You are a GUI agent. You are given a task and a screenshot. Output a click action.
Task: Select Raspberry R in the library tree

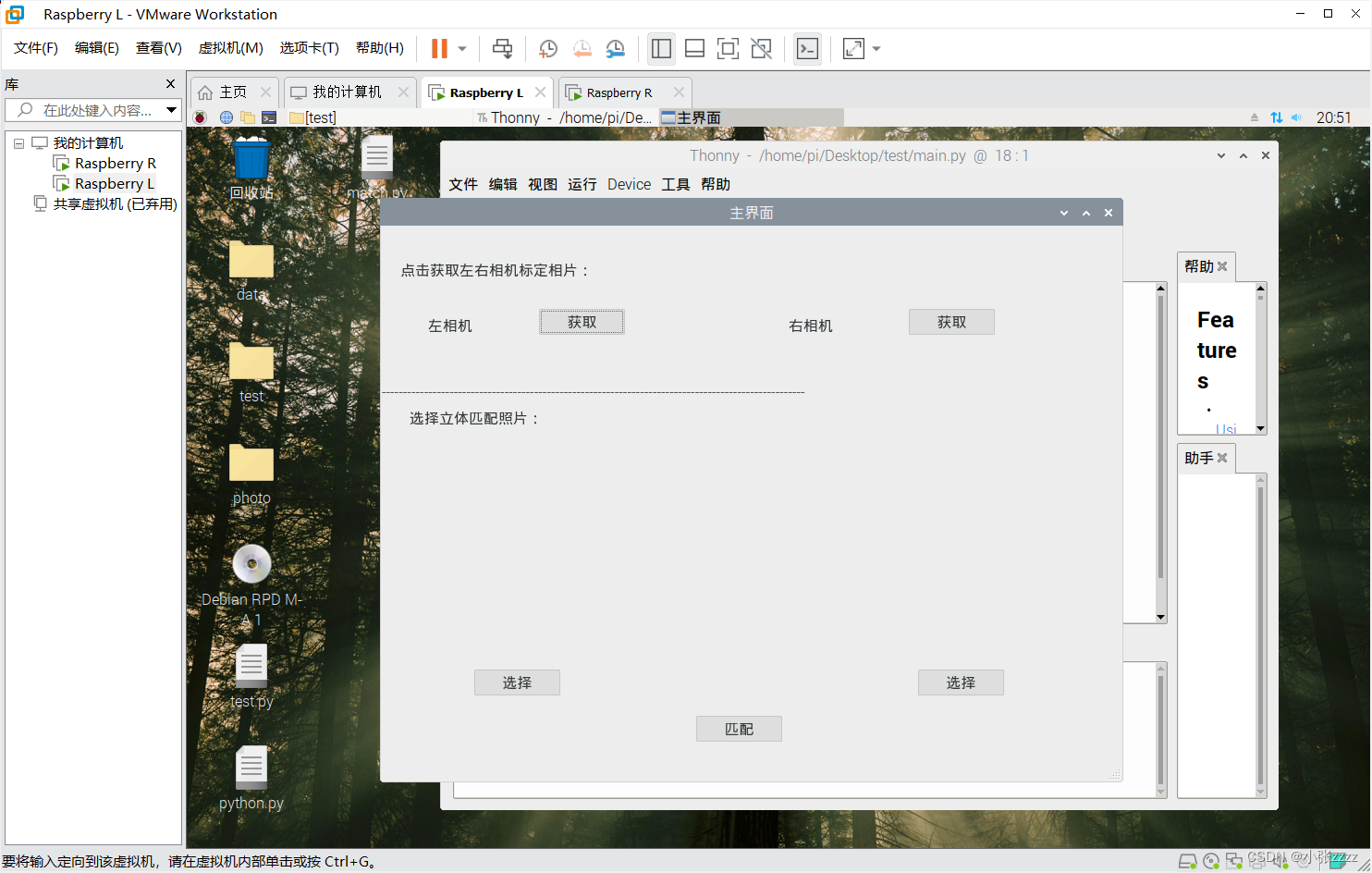point(116,164)
